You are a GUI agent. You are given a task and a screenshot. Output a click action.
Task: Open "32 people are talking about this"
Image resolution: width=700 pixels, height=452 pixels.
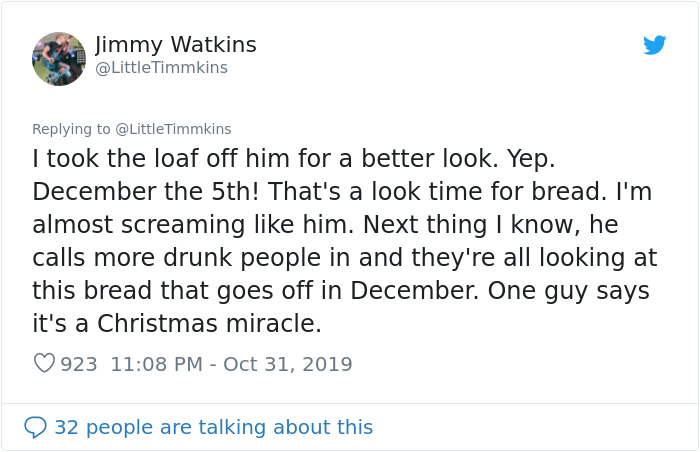coord(213,427)
